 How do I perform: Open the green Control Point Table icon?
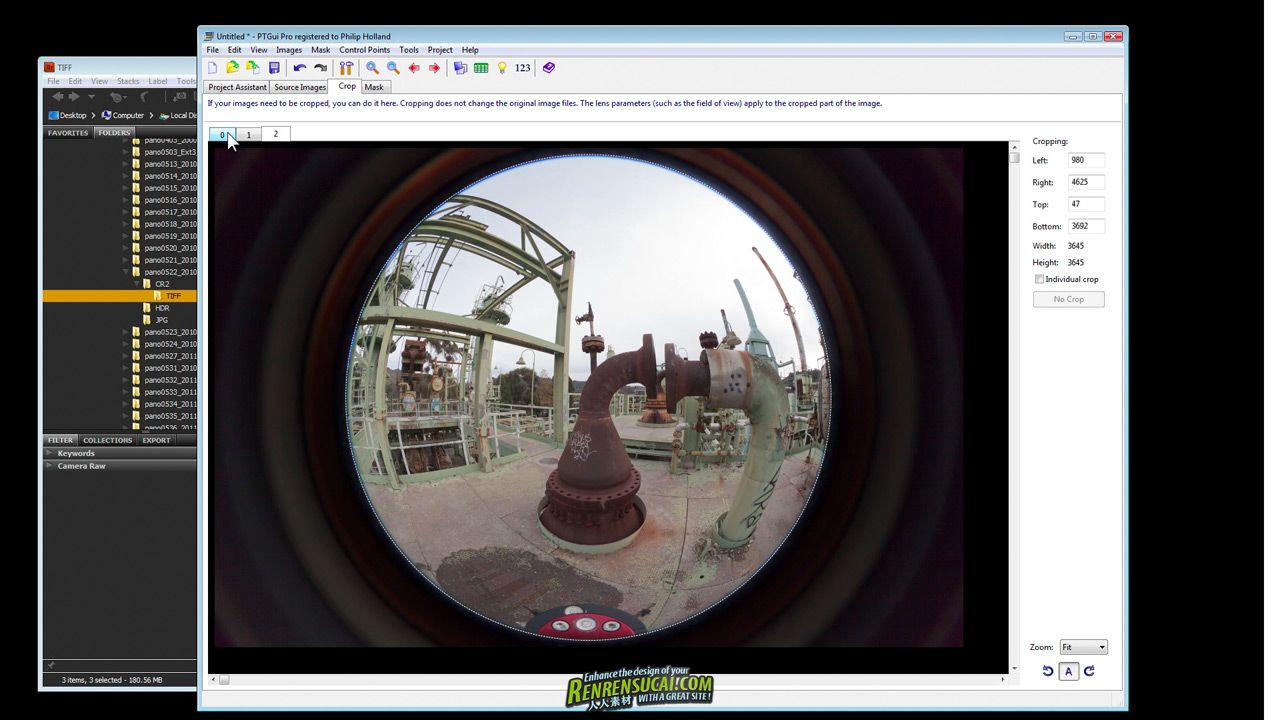tap(481, 68)
